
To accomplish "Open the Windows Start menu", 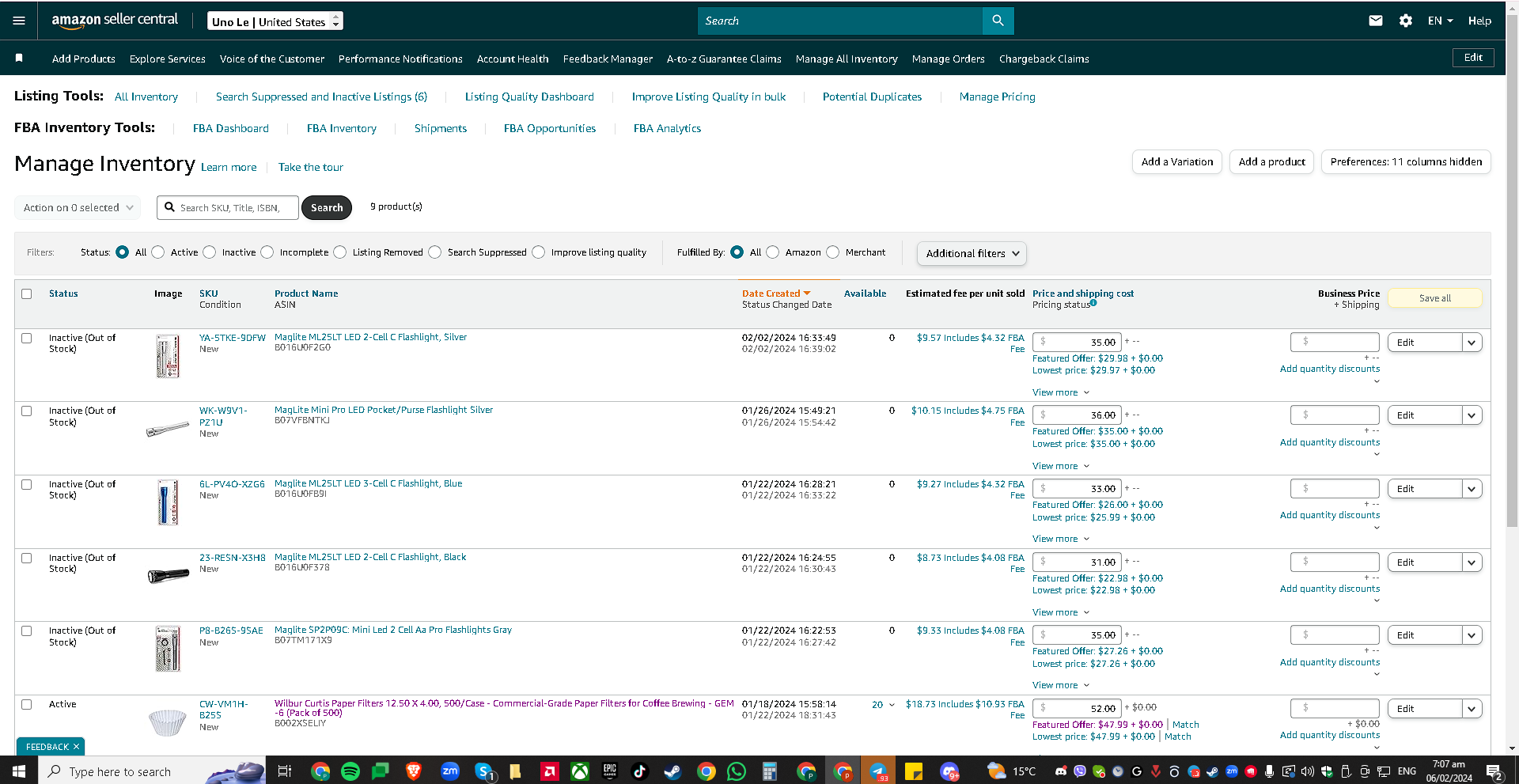I will [19, 771].
